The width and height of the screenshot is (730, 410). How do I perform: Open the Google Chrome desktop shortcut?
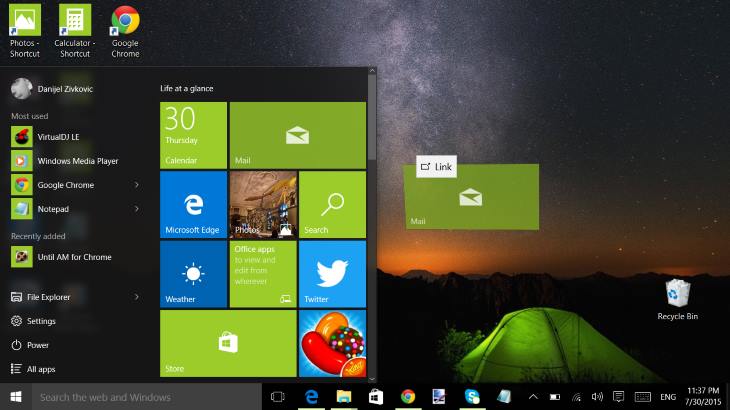click(x=125, y=31)
